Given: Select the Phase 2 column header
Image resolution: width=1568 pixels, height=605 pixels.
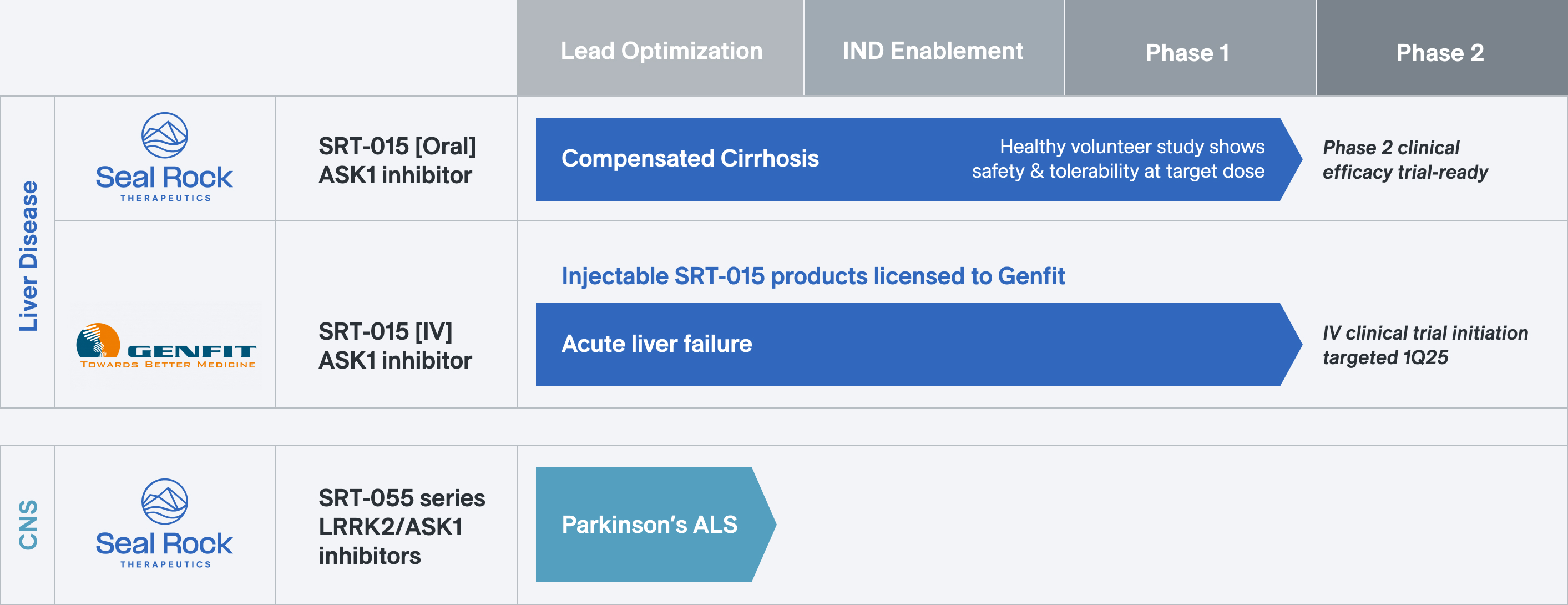Looking at the screenshot, I should [1442, 48].
